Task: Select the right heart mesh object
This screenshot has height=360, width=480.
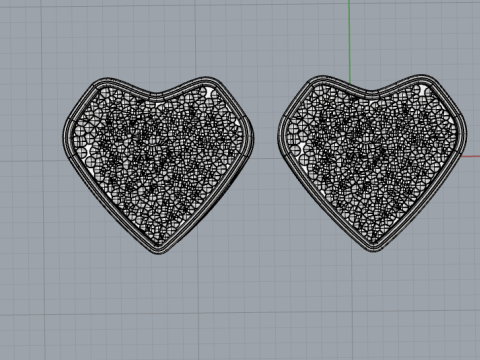Action: pyautogui.click(x=372, y=163)
